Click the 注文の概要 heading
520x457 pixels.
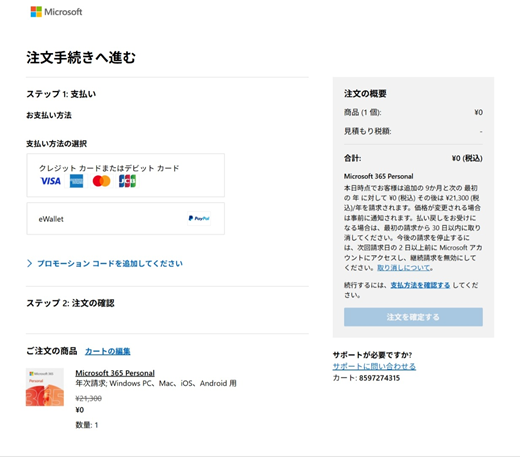pos(365,94)
